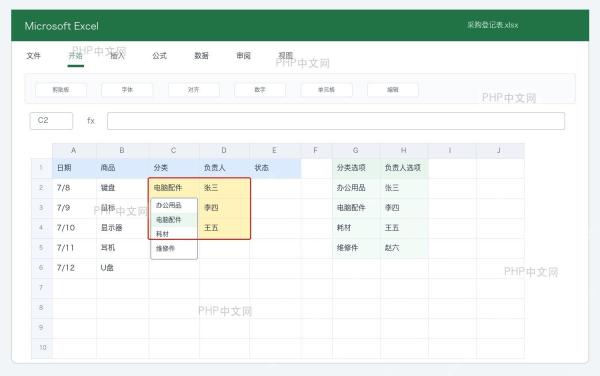The height and width of the screenshot is (376, 600).
Task: Select column A header
Action: click(x=74, y=151)
